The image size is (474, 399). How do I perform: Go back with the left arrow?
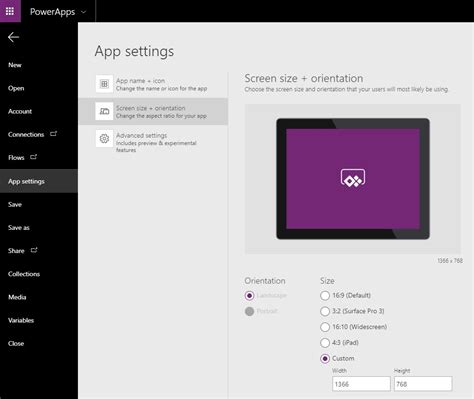(x=13, y=37)
